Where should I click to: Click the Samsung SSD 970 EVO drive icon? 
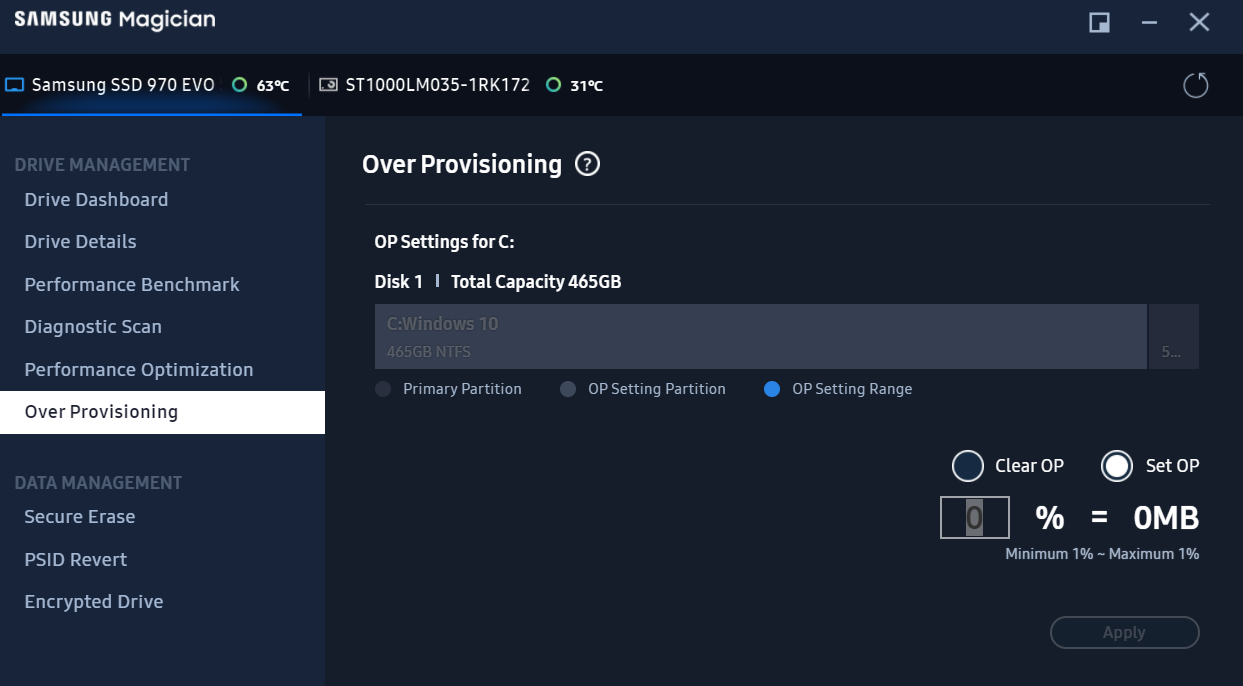tap(14, 85)
